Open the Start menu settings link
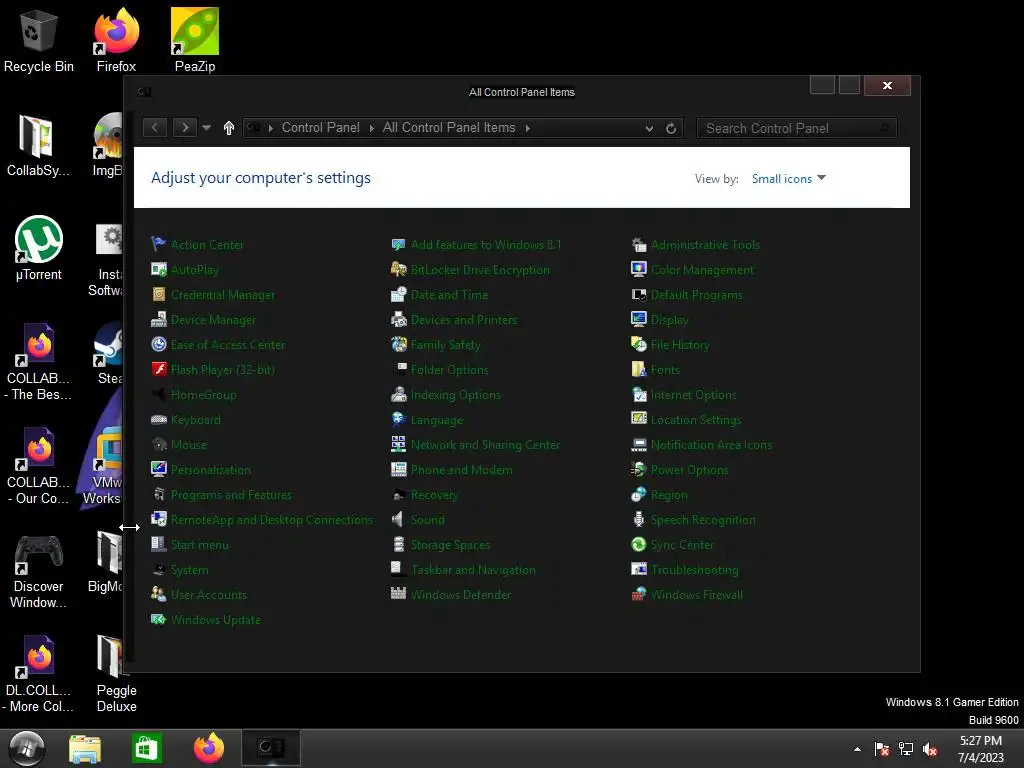The height and width of the screenshot is (768, 1024). [x=199, y=545]
